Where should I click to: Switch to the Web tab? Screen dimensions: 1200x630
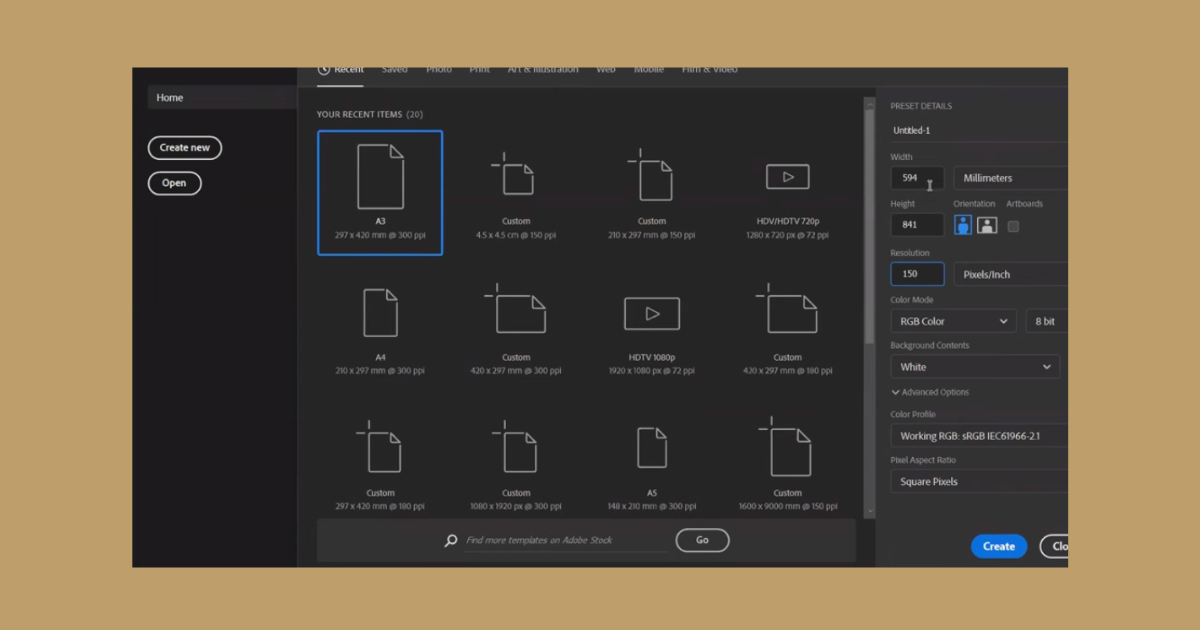pos(606,70)
